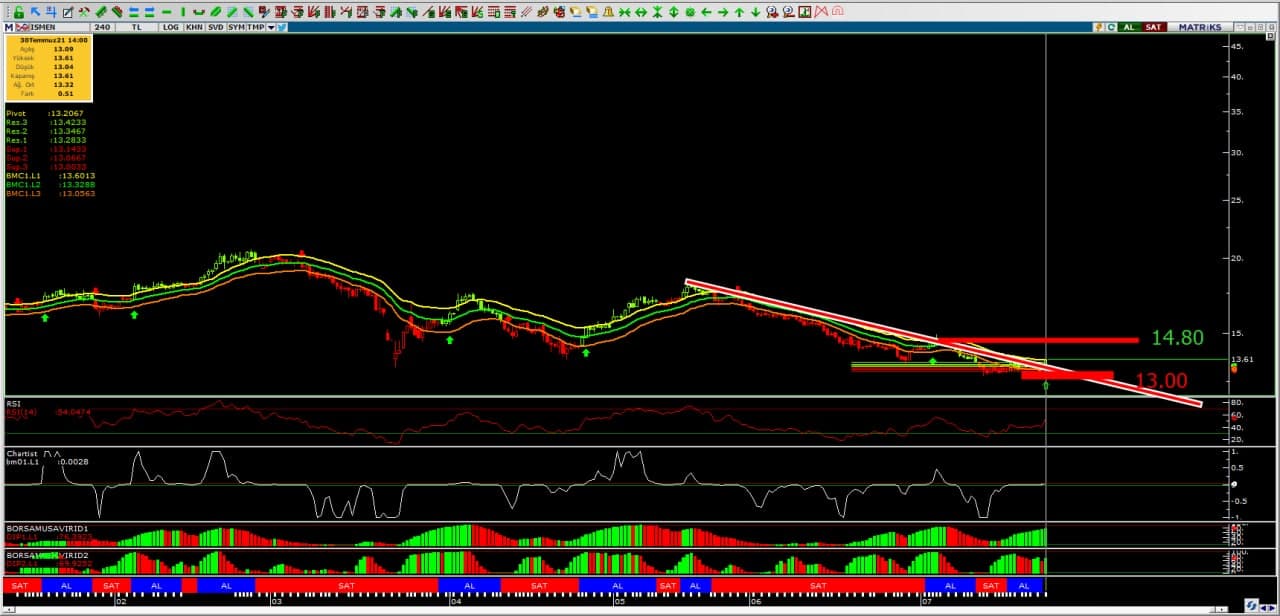1280x616 pixels.
Task: Shift the chart with the right arrow
Action: point(722,12)
